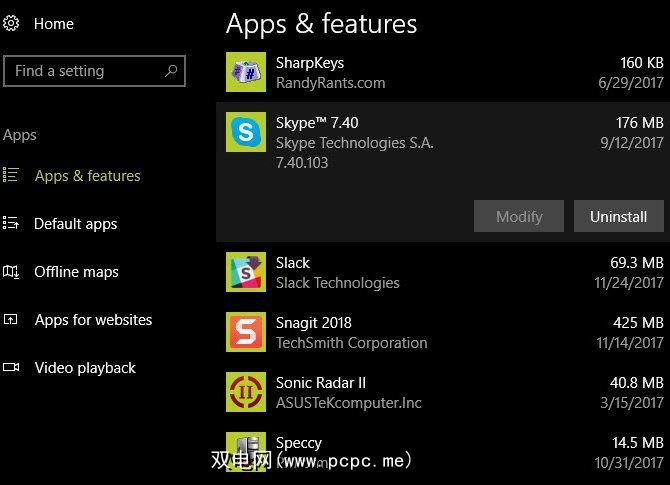Click the Skype app icon
670x485 pixels.
pyautogui.click(x=246, y=132)
